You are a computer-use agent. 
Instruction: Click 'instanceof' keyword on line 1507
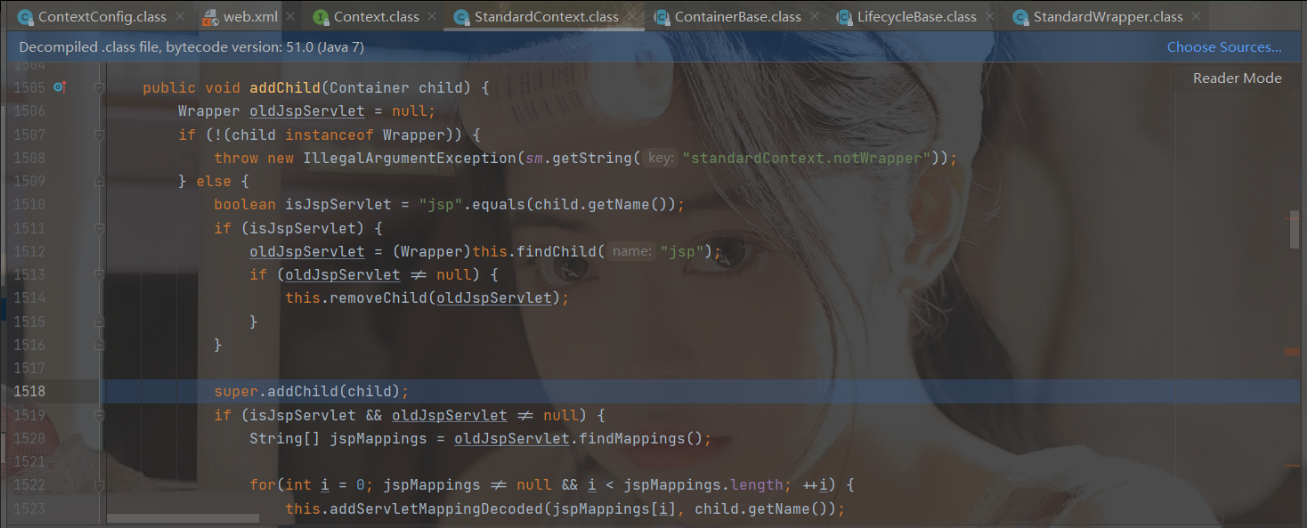click(x=329, y=134)
